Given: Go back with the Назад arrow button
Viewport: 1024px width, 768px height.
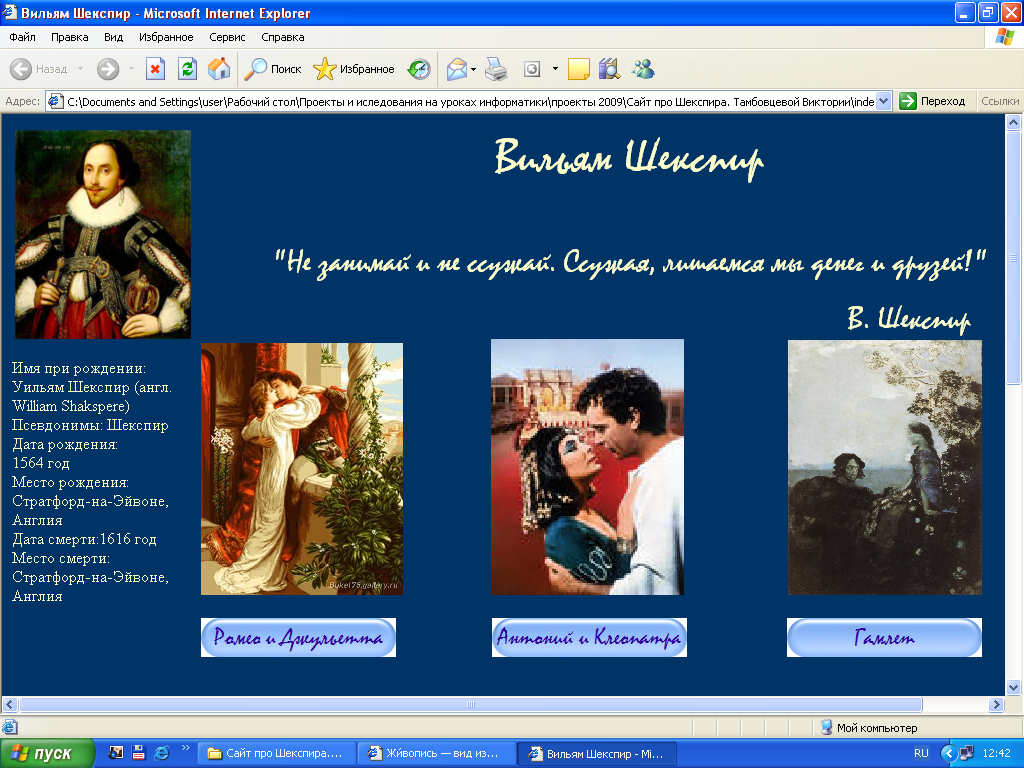Looking at the screenshot, I should click(39, 69).
